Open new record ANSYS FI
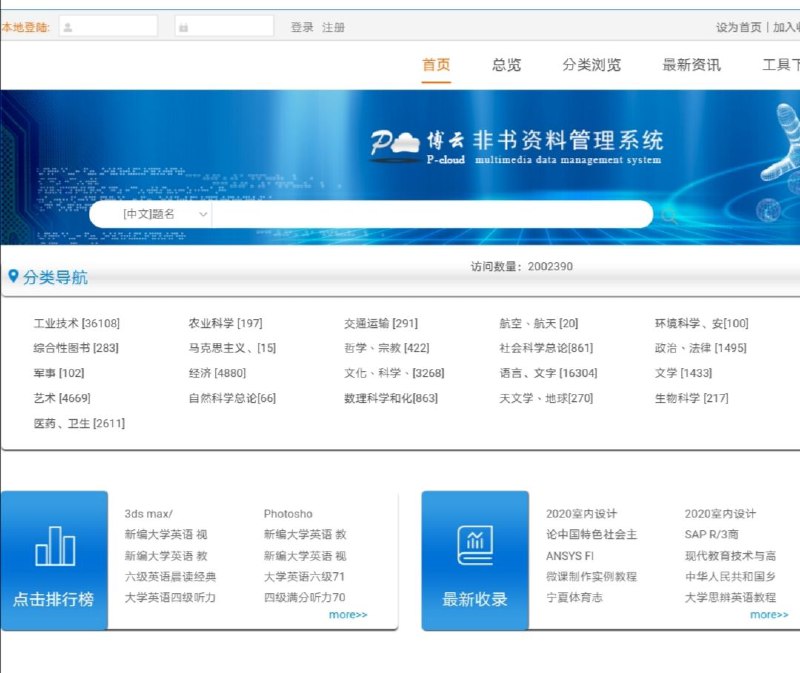 570,556
